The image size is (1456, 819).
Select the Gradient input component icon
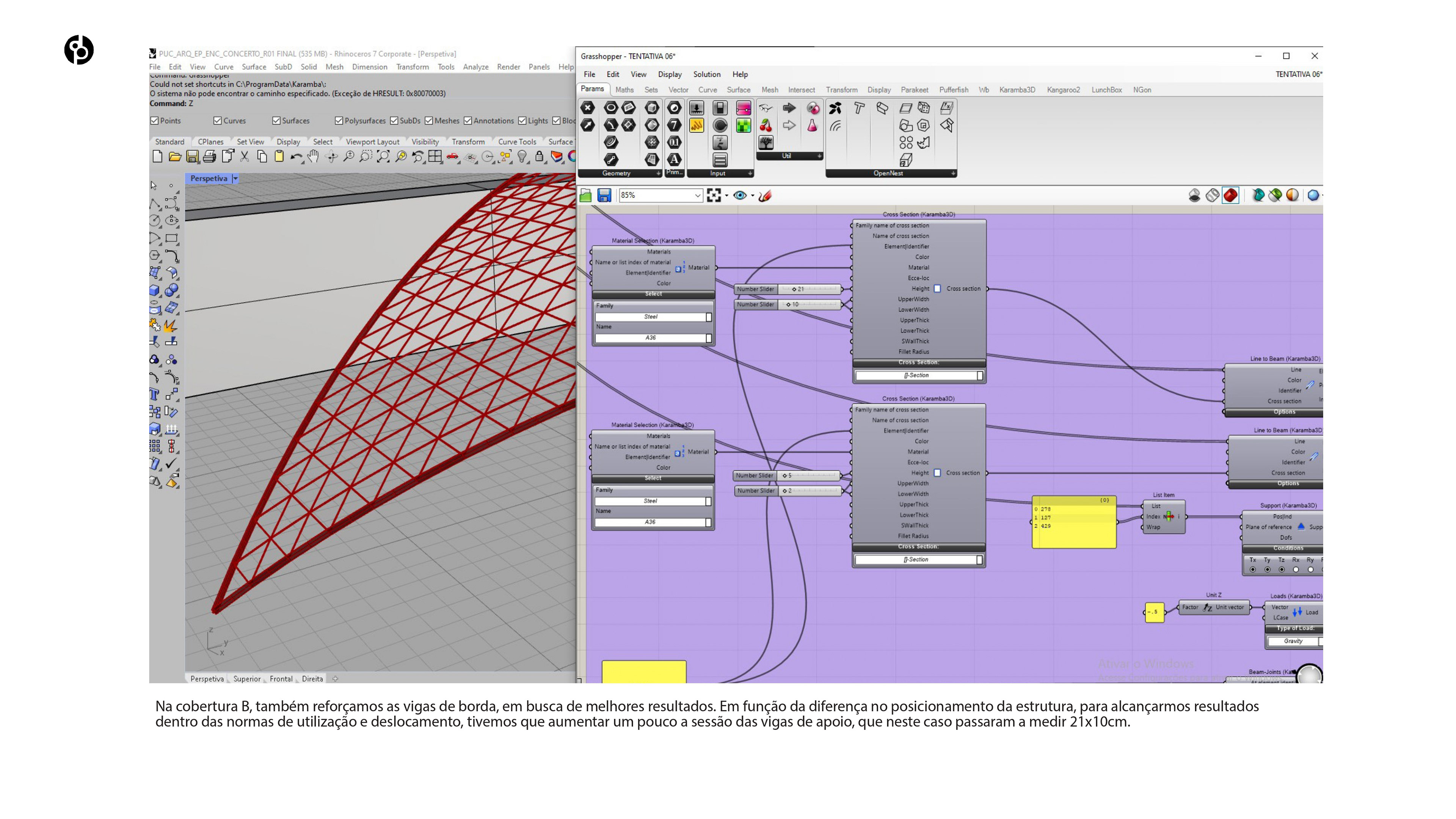pyautogui.click(x=743, y=108)
